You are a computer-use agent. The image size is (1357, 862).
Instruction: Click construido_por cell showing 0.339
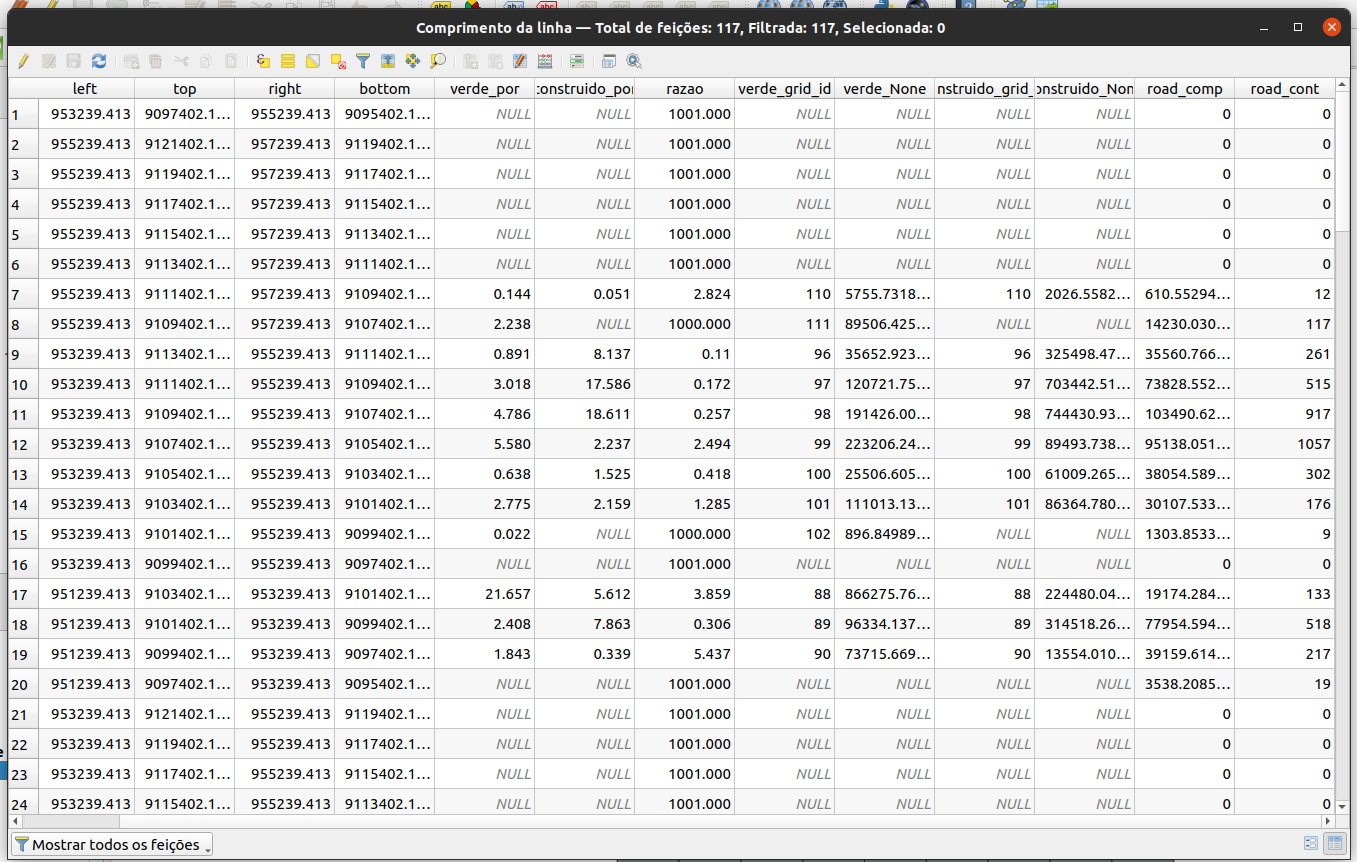[585, 654]
